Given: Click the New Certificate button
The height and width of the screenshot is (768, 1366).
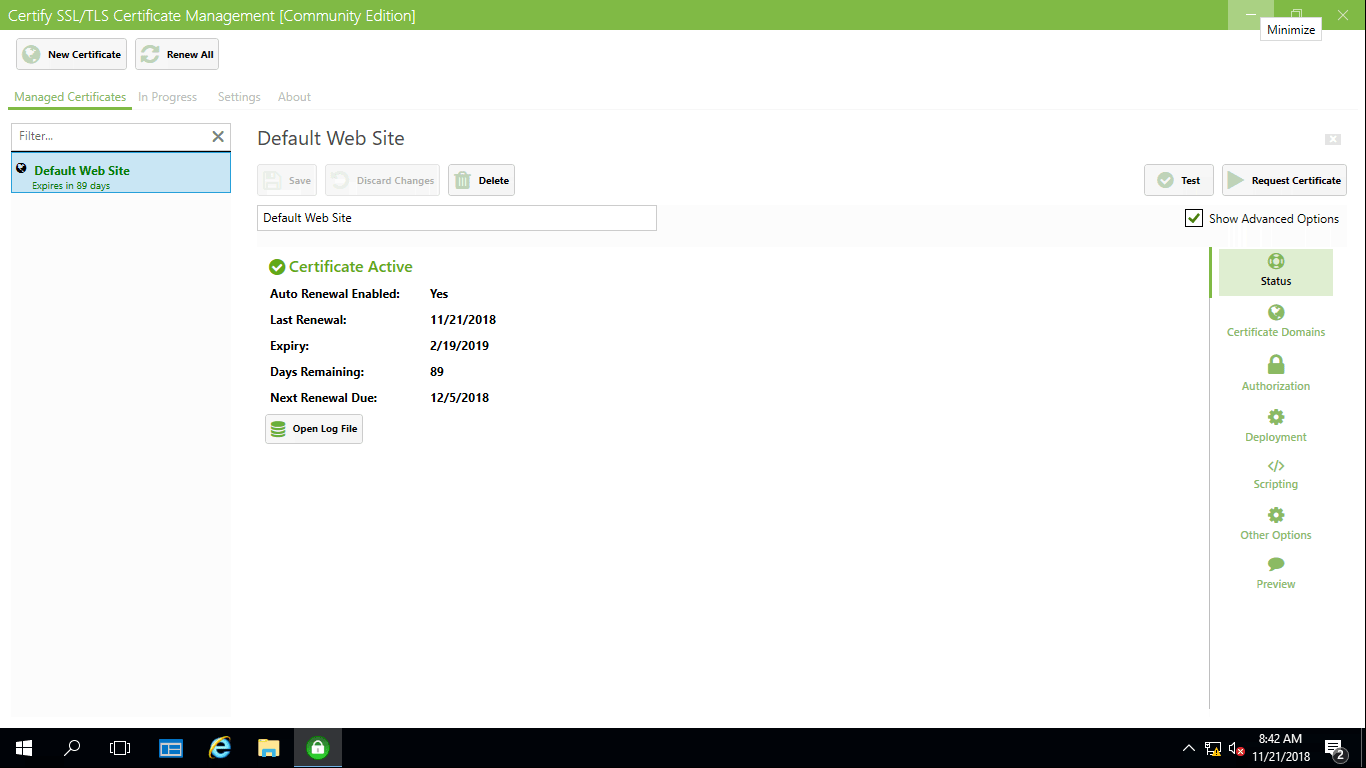Looking at the screenshot, I should (x=71, y=54).
